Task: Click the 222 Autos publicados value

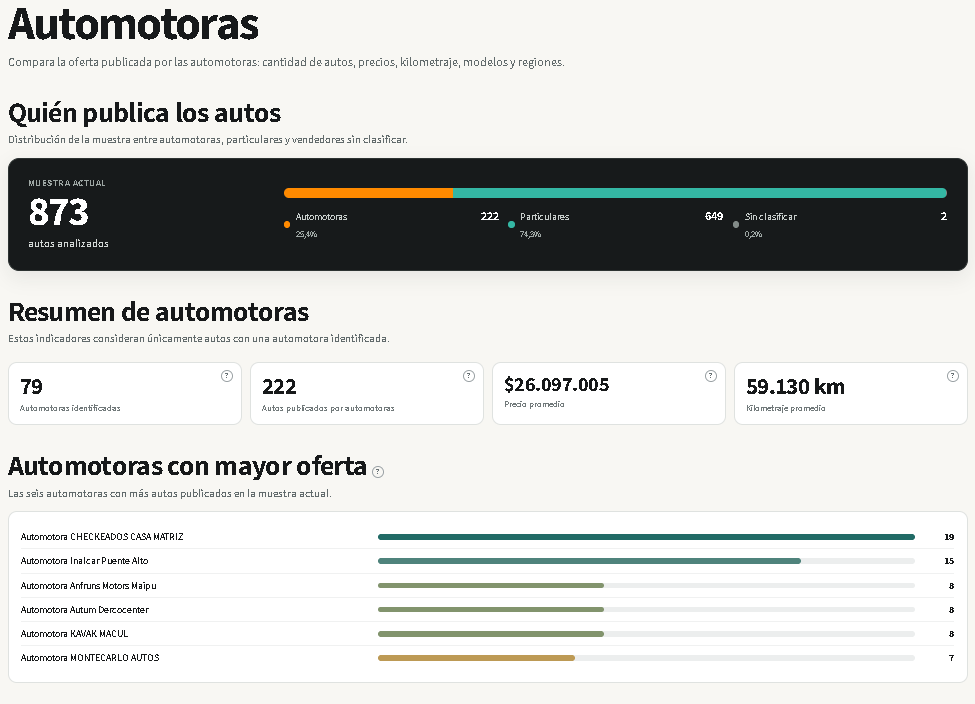Action: (279, 387)
